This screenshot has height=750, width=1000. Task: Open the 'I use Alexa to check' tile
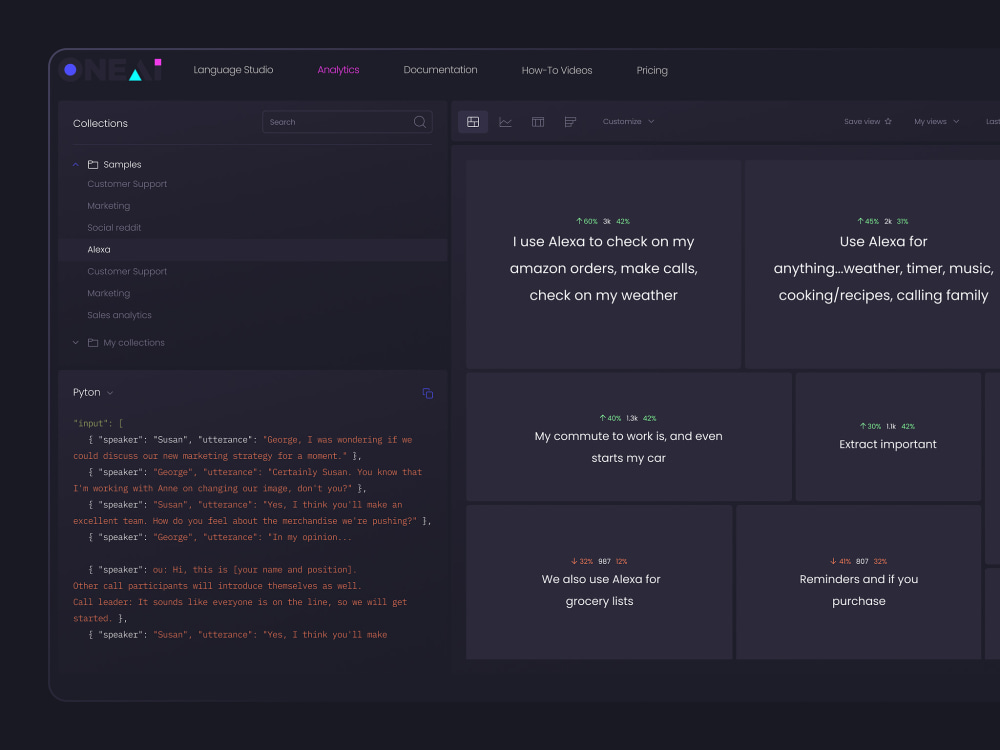pos(603,264)
